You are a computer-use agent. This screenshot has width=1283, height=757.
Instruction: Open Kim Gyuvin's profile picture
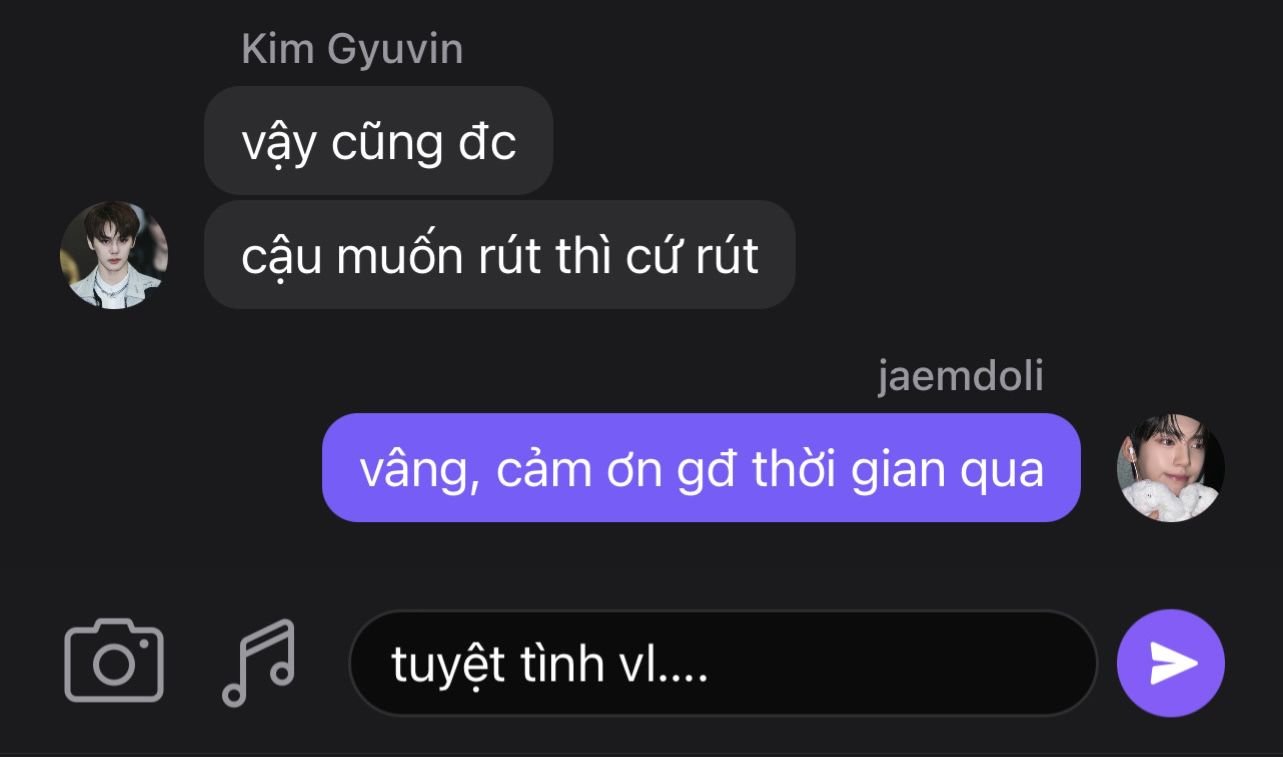coord(114,255)
